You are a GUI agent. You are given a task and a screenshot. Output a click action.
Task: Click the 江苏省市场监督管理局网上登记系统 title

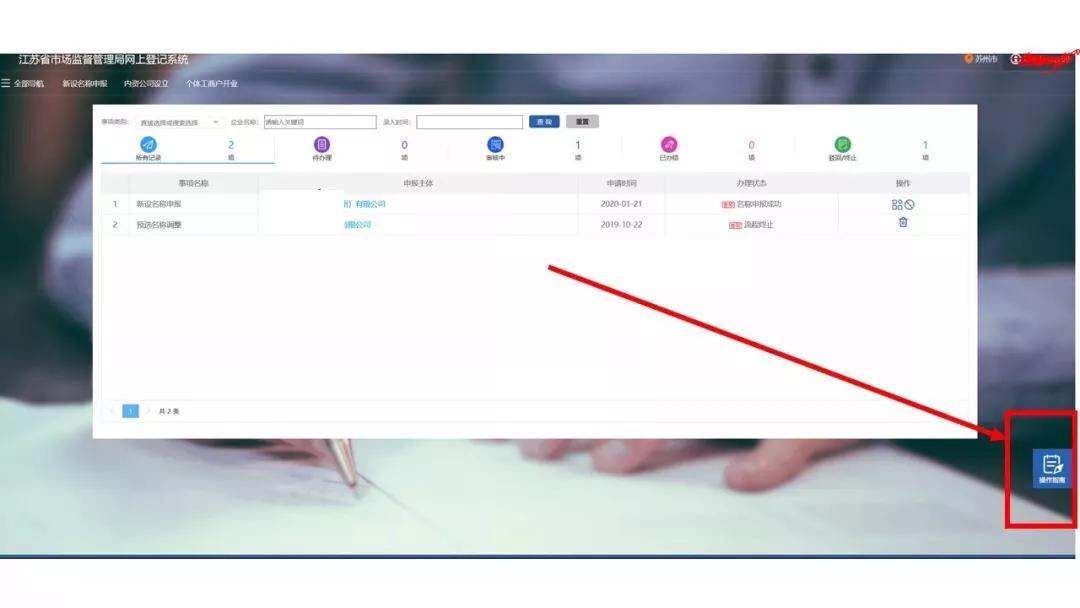[x=103, y=60]
